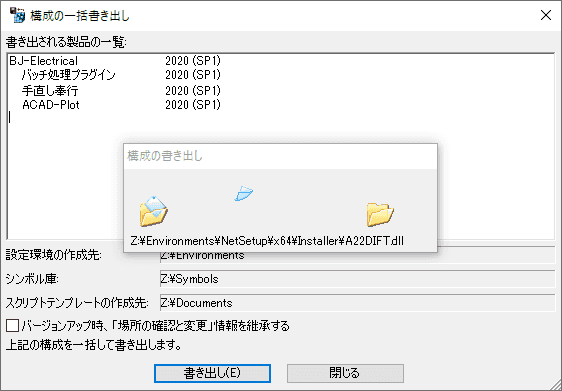Click 2020 (SP1) version of ACAD-Plot
Image resolution: width=562 pixels, height=391 pixels.
click(193, 105)
